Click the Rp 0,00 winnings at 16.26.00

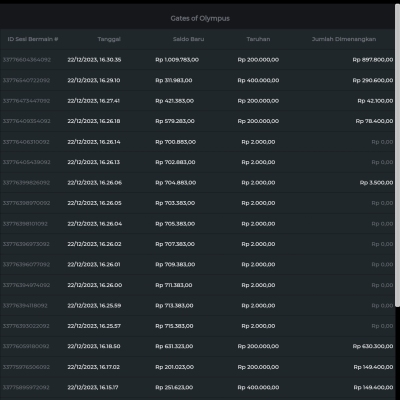point(382,285)
